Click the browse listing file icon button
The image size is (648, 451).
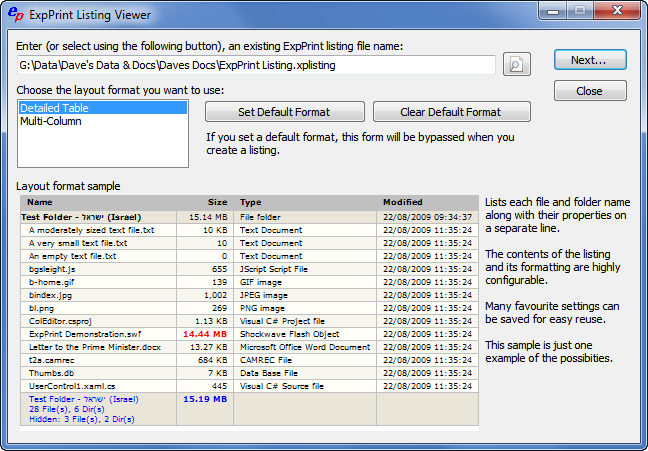point(517,64)
